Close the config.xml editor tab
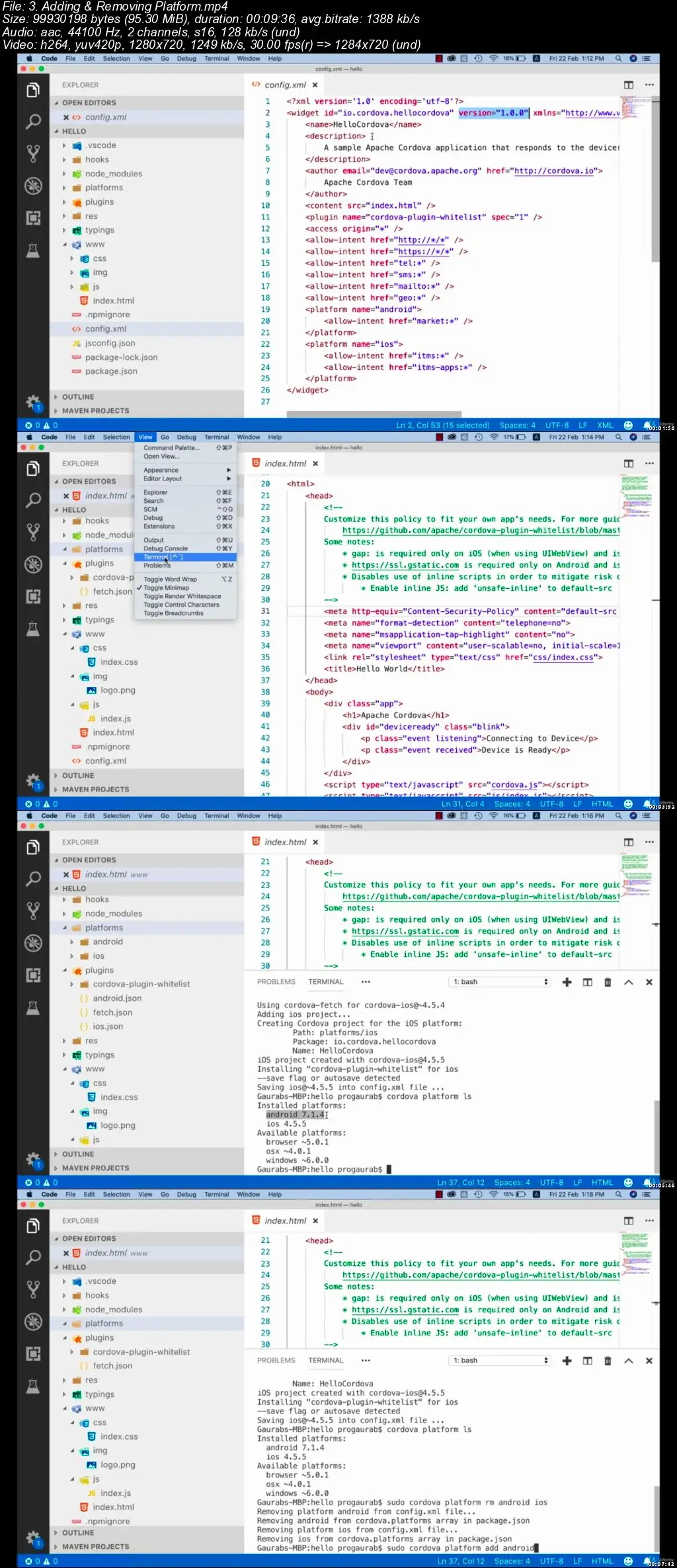677x1568 pixels. (x=315, y=85)
